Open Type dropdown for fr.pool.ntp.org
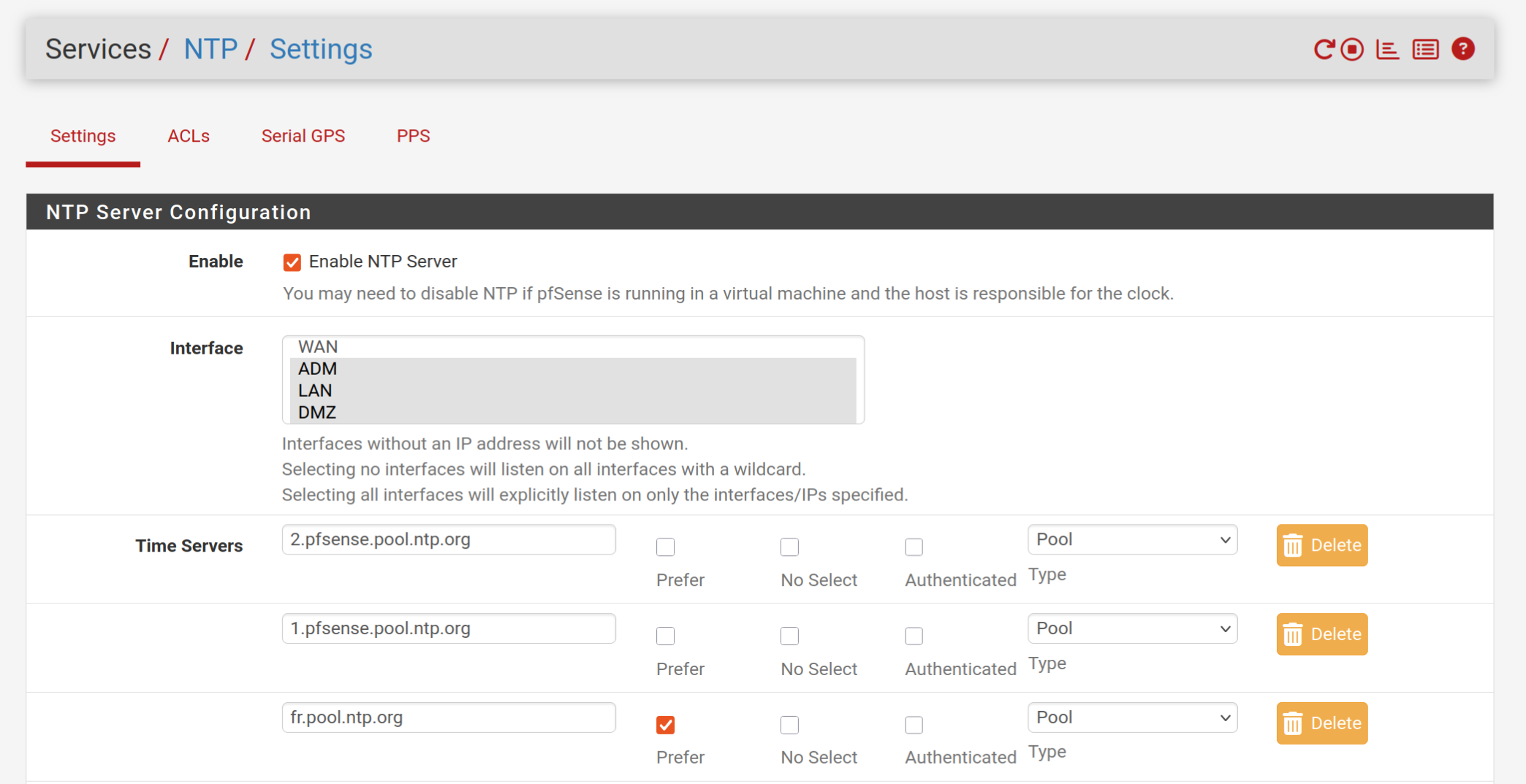The width and height of the screenshot is (1526, 784). pos(1132,718)
